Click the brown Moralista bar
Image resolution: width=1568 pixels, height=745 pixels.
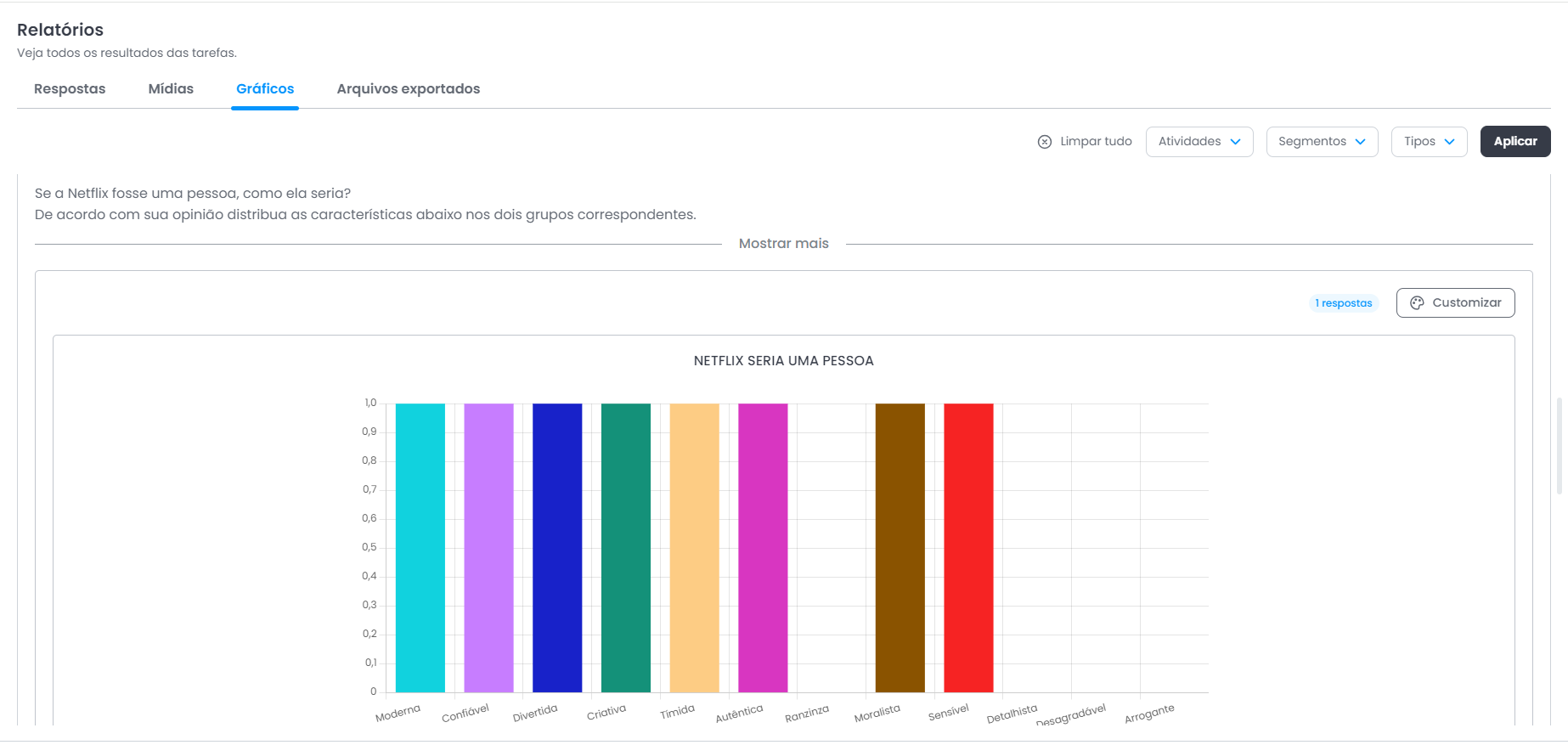point(900,548)
